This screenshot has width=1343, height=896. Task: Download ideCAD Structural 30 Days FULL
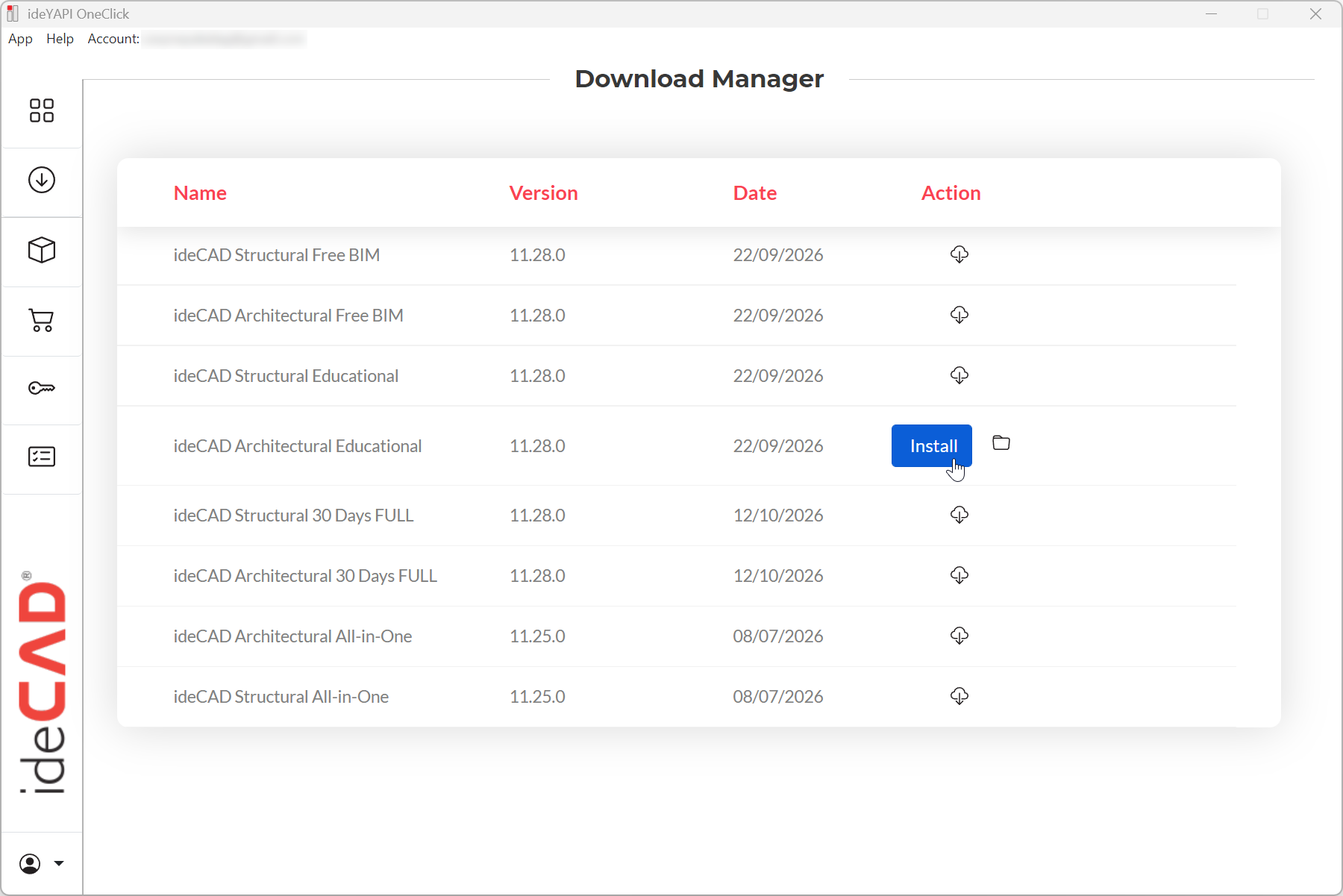(959, 515)
